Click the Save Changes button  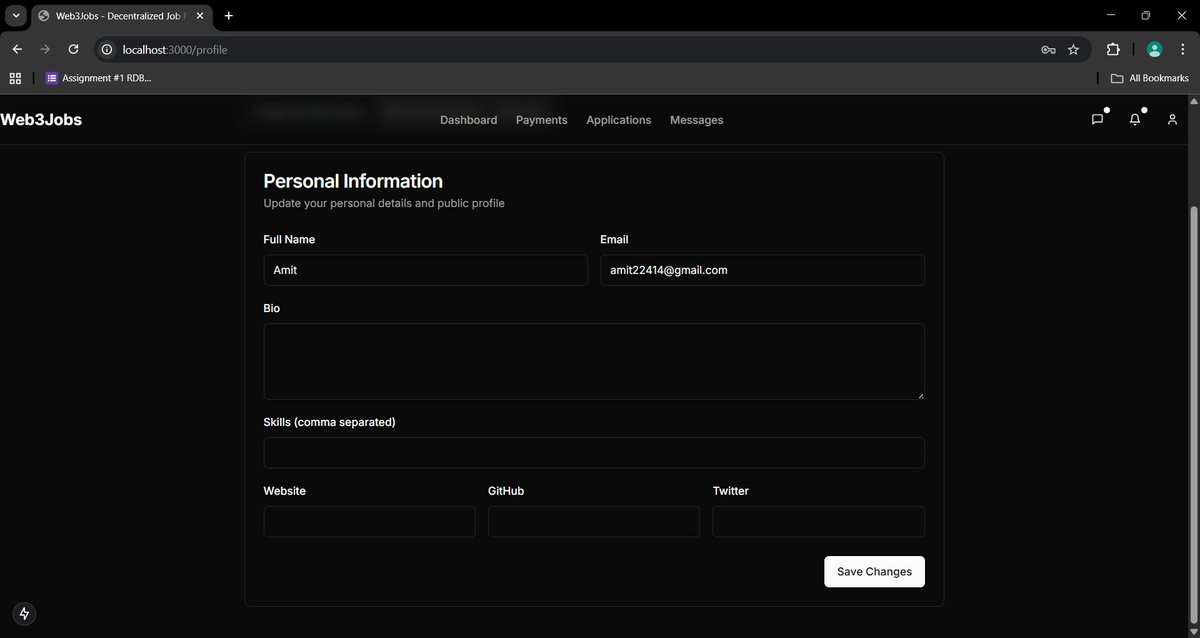(874, 571)
